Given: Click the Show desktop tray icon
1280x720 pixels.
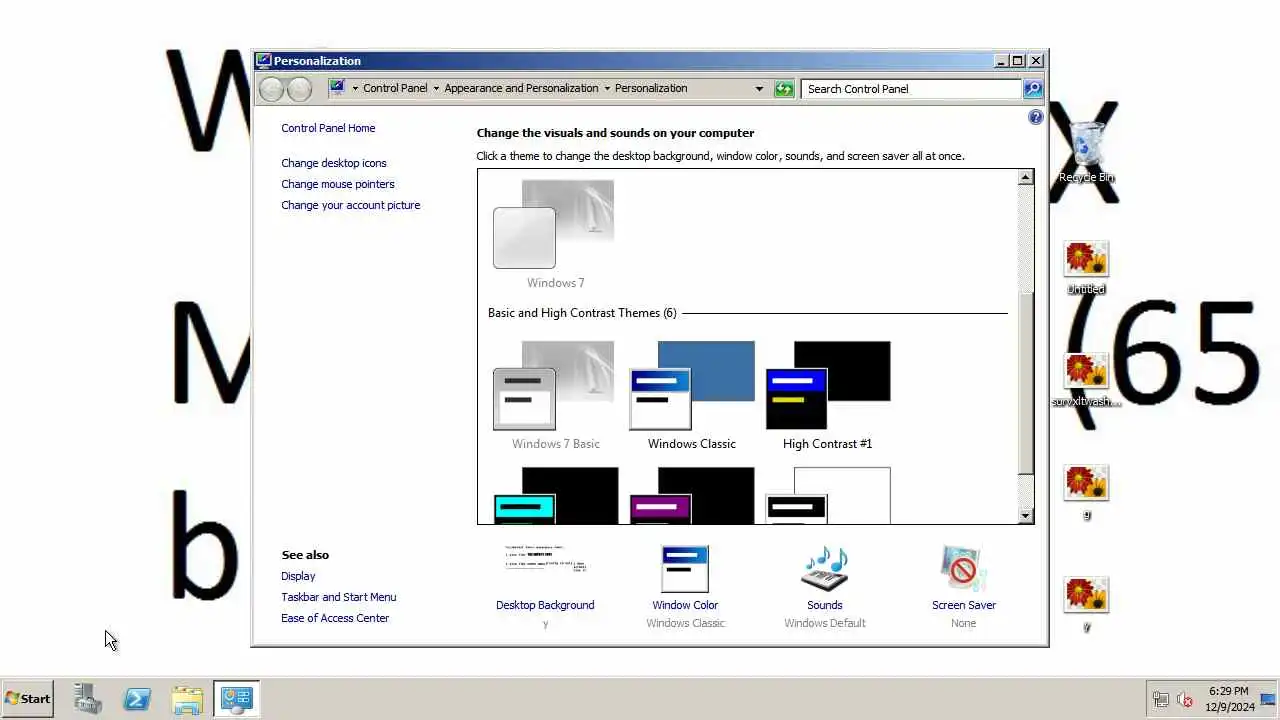Looking at the screenshot, I should click(1267, 699).
